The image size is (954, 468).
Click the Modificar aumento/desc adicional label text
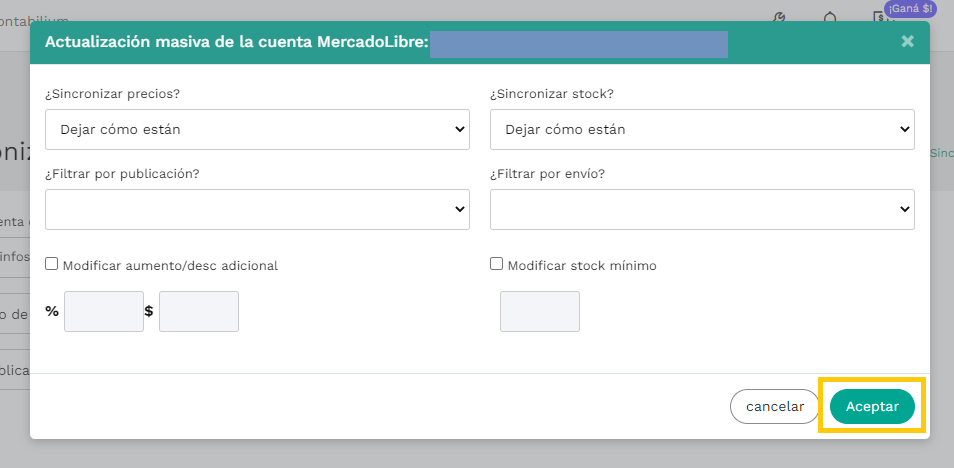click(170, 266)
